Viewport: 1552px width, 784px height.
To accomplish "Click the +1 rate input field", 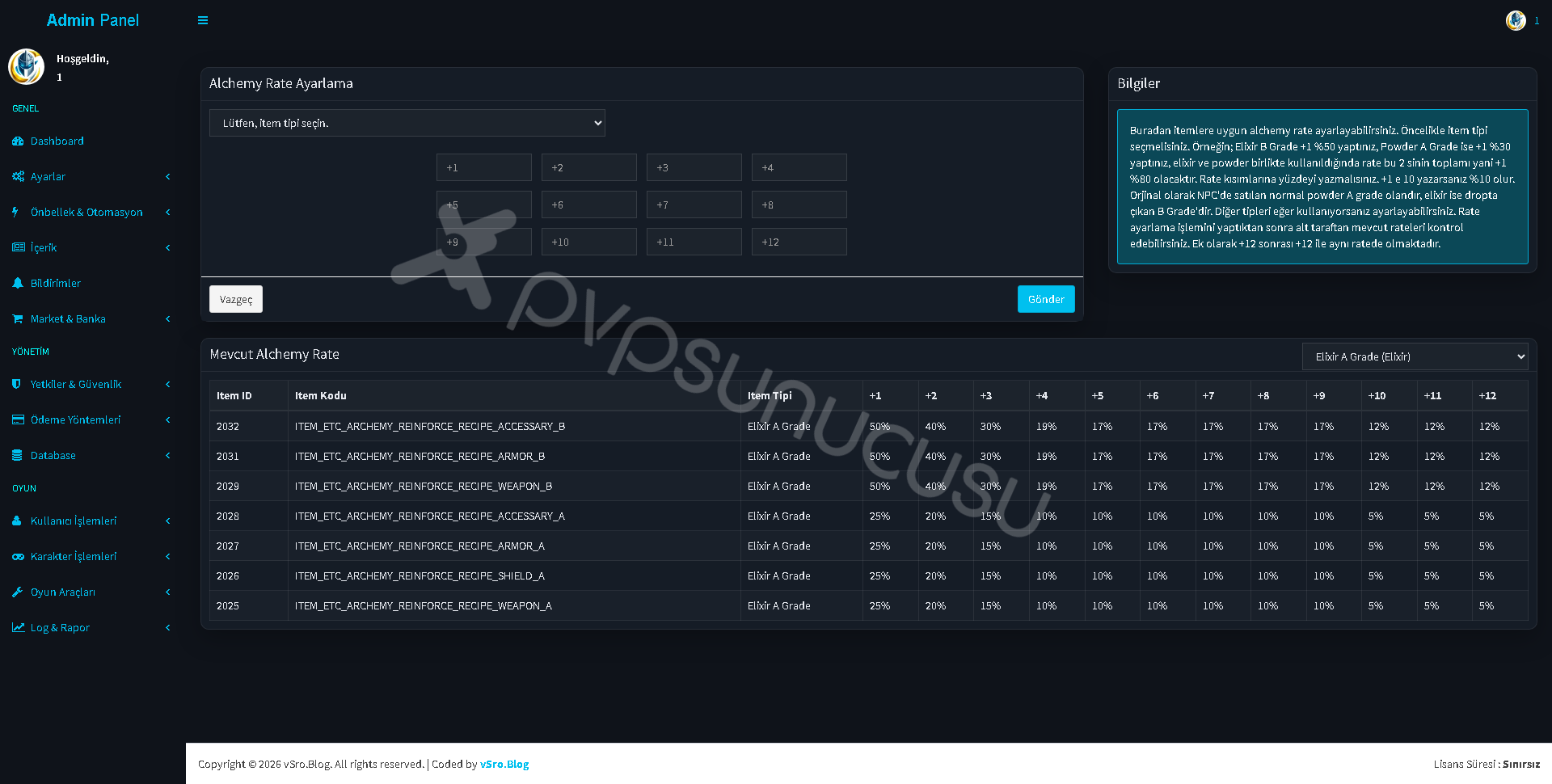I will point(484,167).
